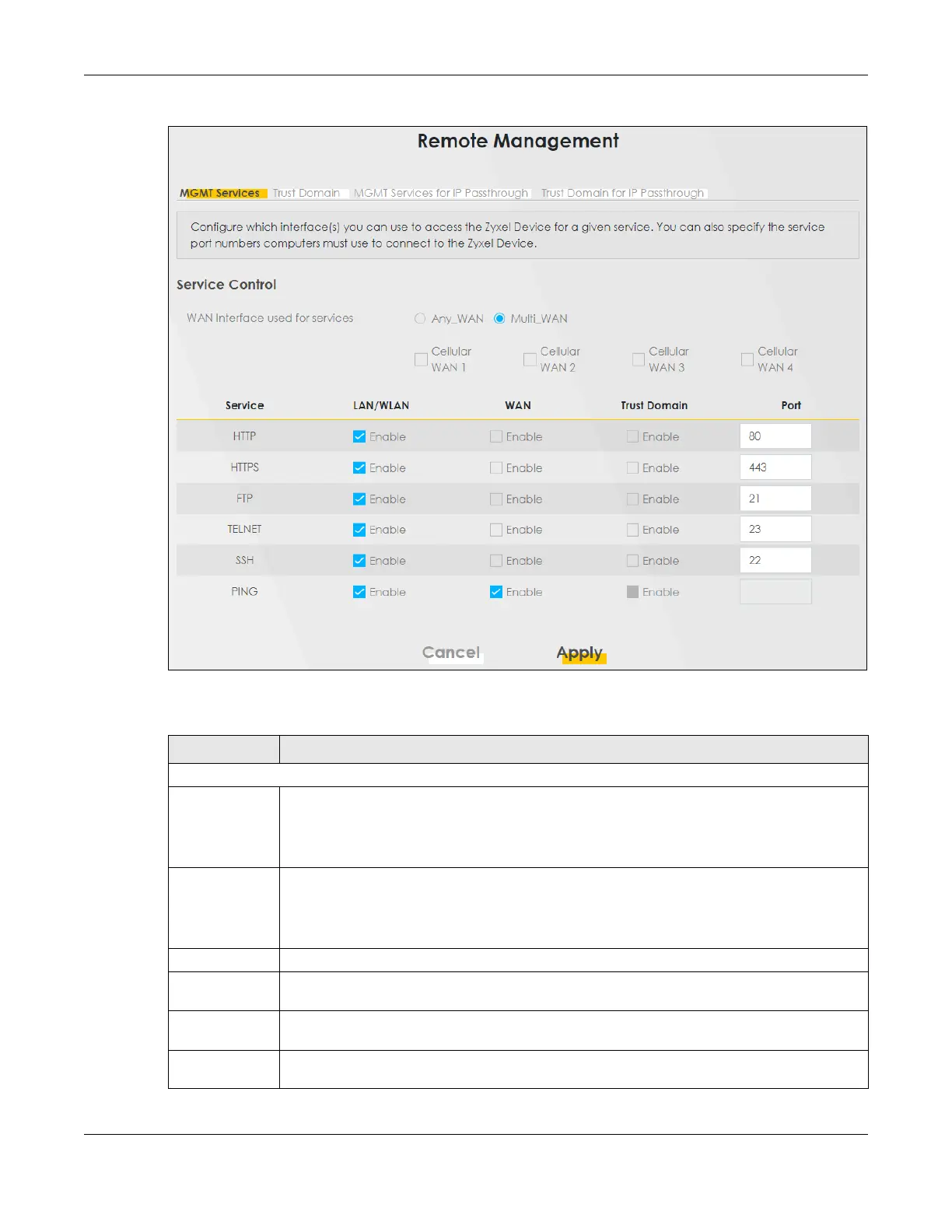Screen dimensions: 952x1232
Task: Click the TELNET service label
Action: (244, 529)
